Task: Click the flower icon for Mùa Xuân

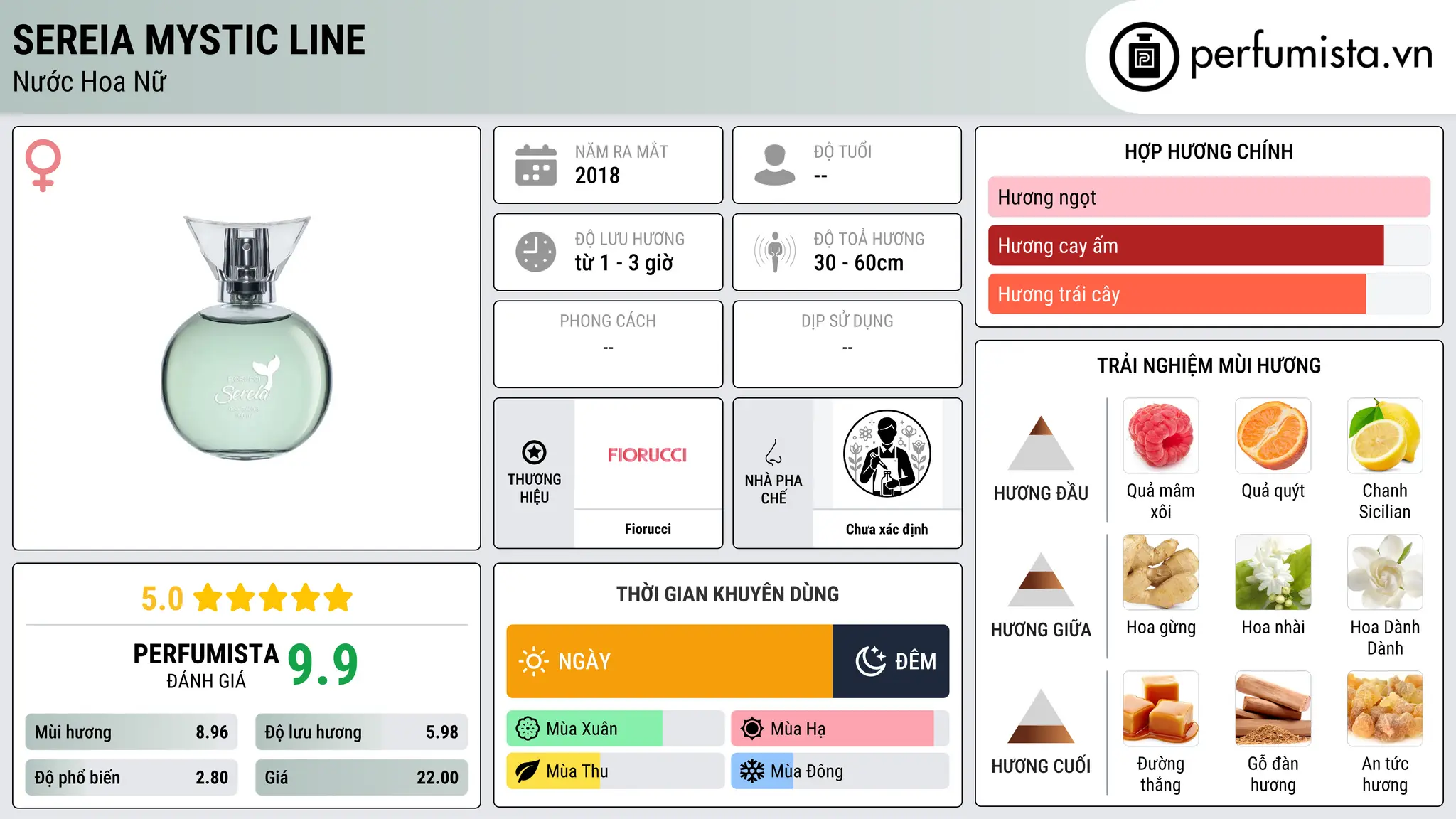Action: [x=528, y=729]
